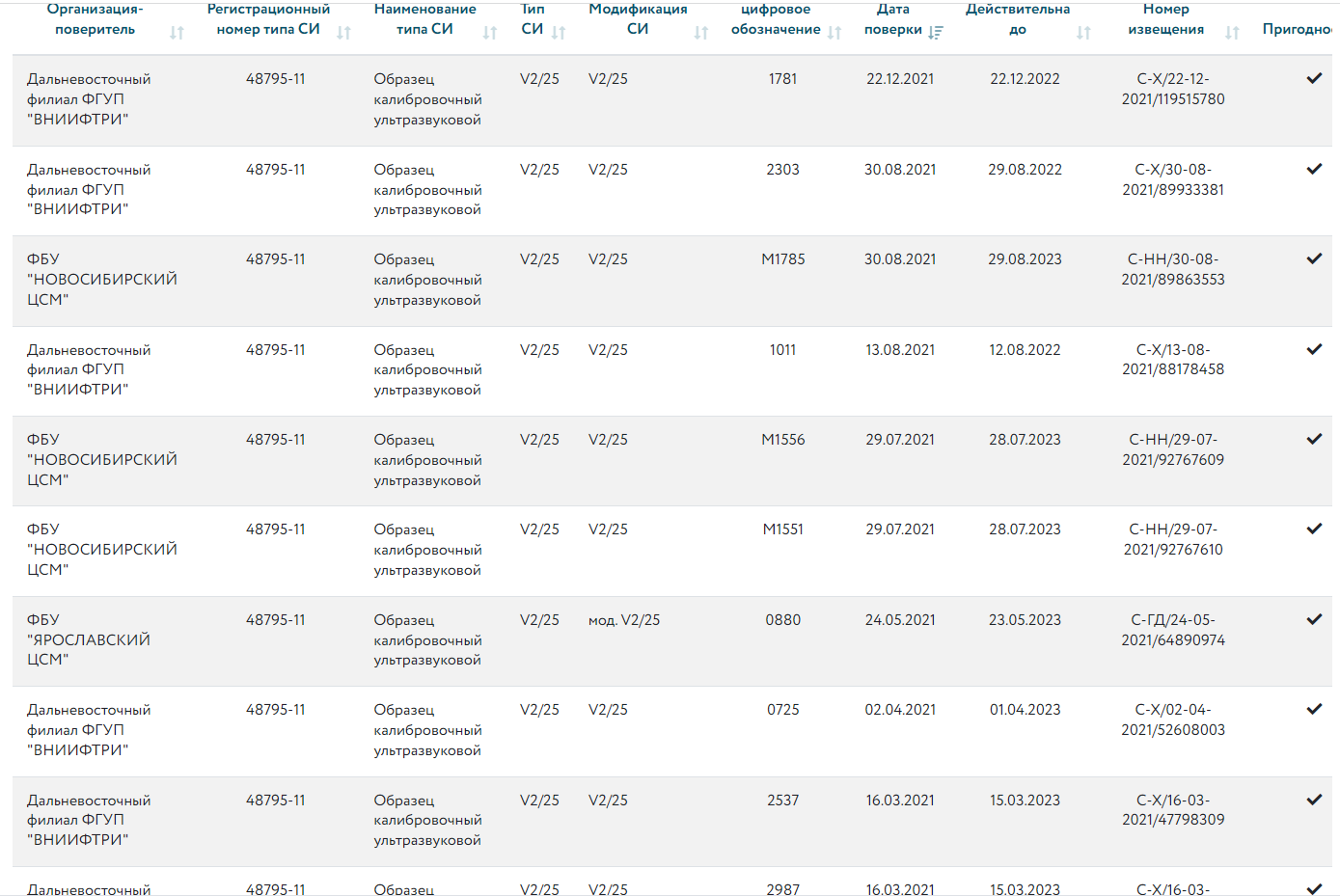The image size is (1340, 896).
Task: Click sort icon for Модификация СИ column
Action: coord(701,33)
